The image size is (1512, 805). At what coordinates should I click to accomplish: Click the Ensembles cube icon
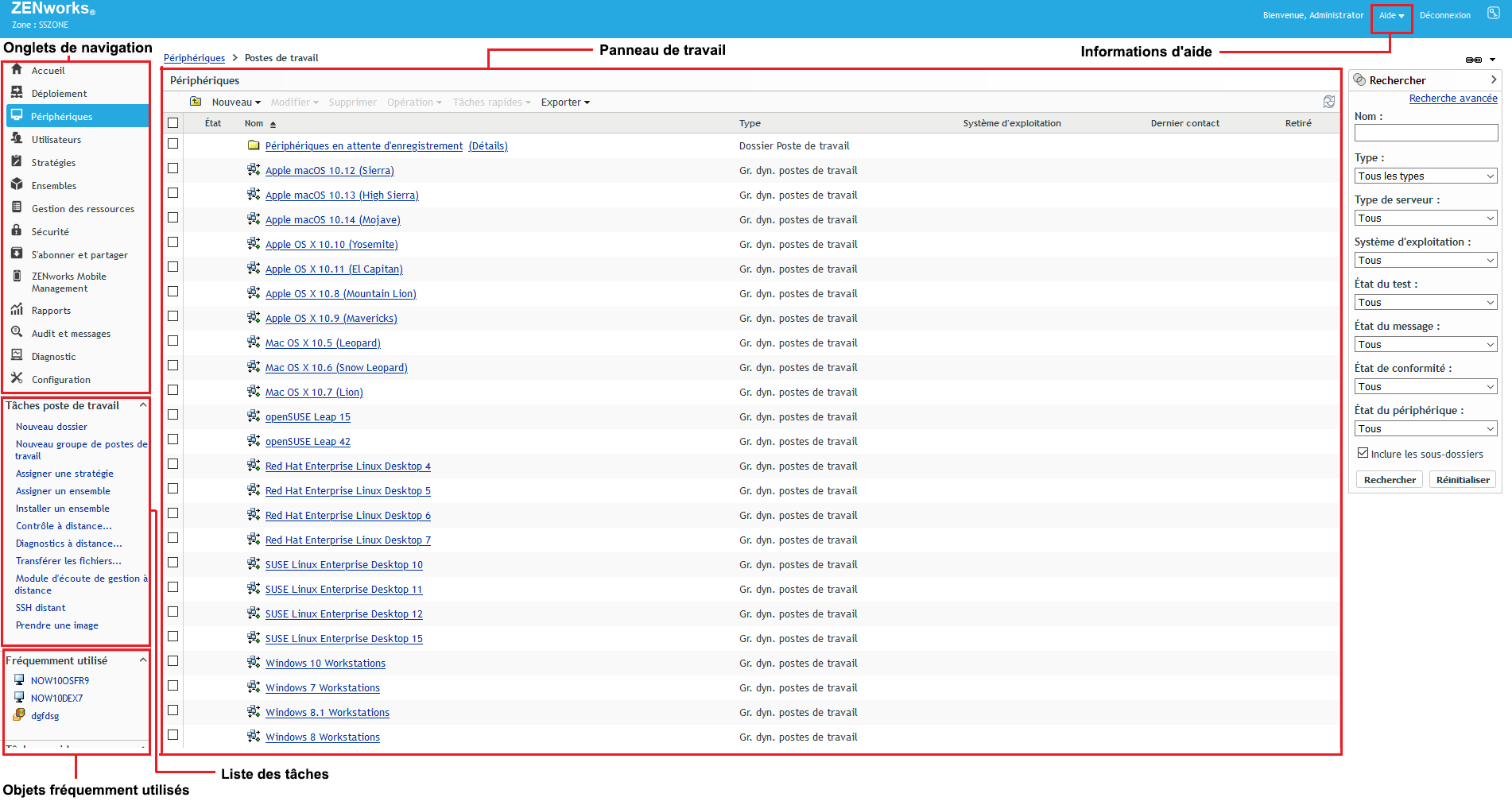(17, 184)
